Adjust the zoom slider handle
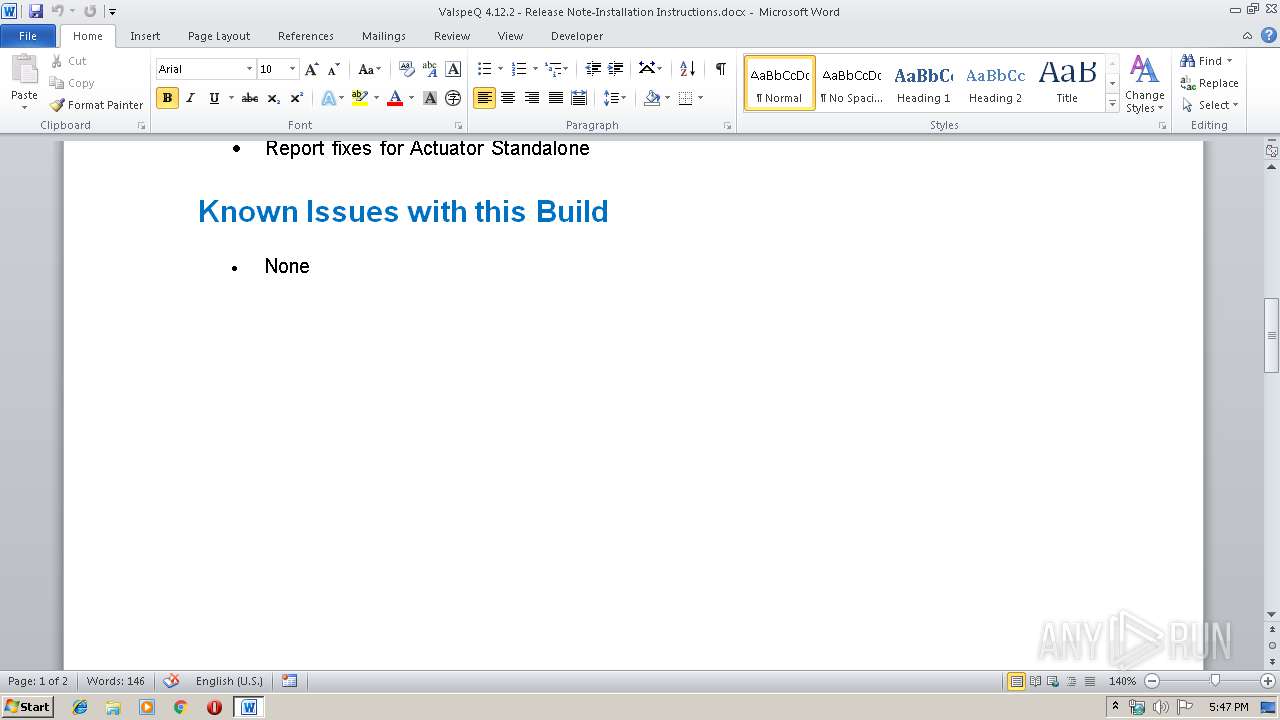Viewport: 1280px width, 720px height. tap(1215, 680)
